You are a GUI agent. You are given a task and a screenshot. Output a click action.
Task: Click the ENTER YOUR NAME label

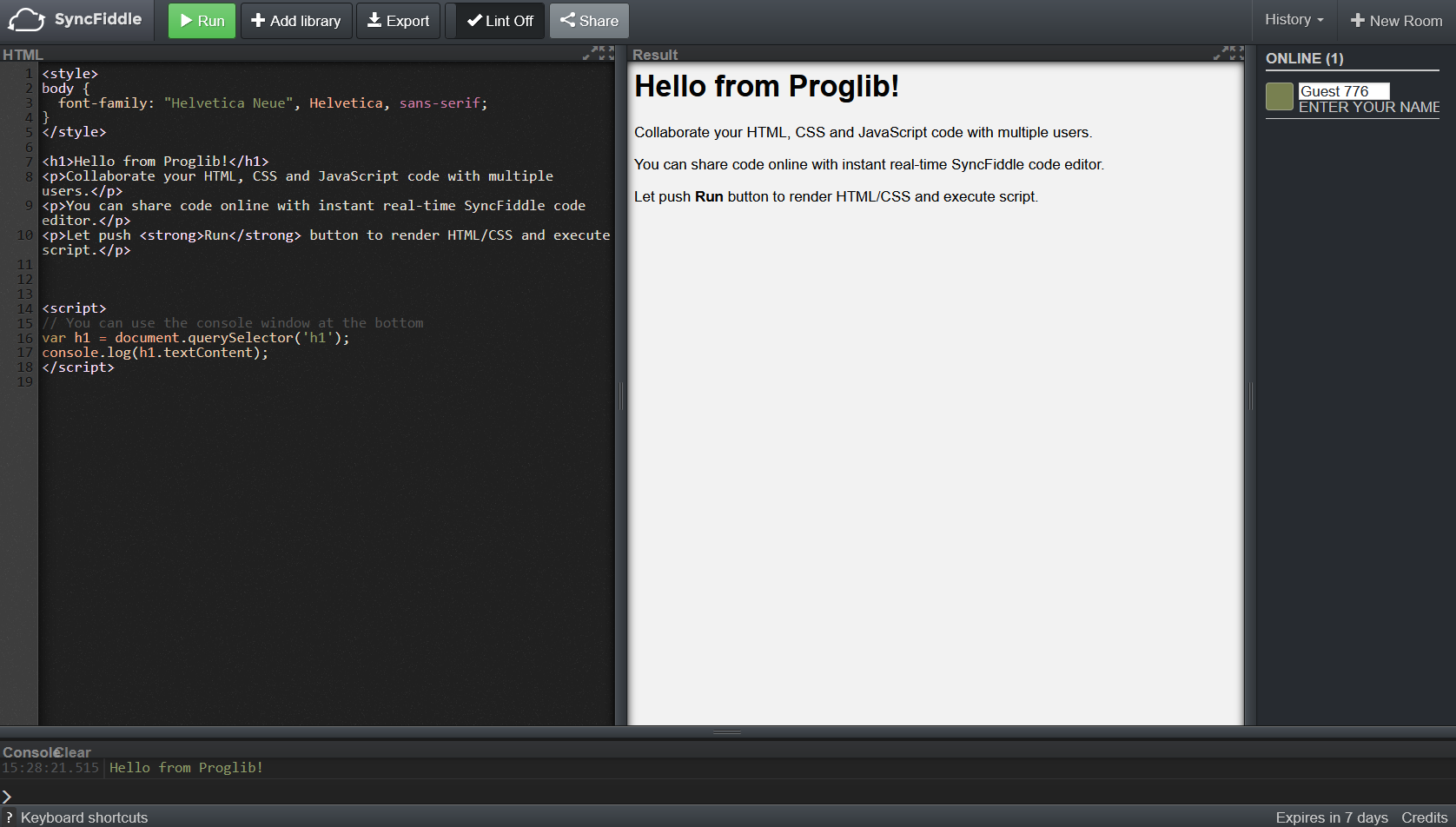click(1369, 108)
